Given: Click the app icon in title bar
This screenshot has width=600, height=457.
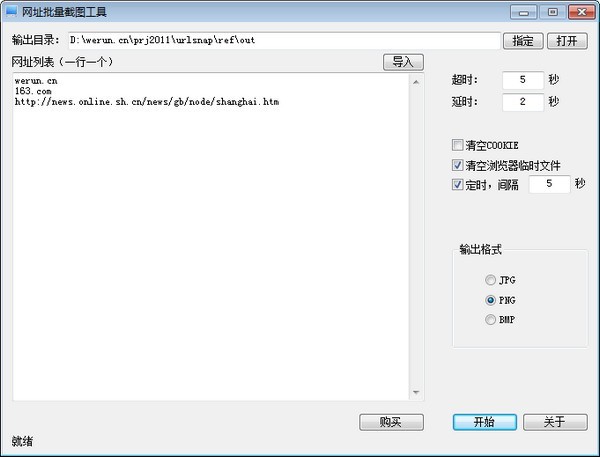Looking at the screenshot, I should click(11, 11).
